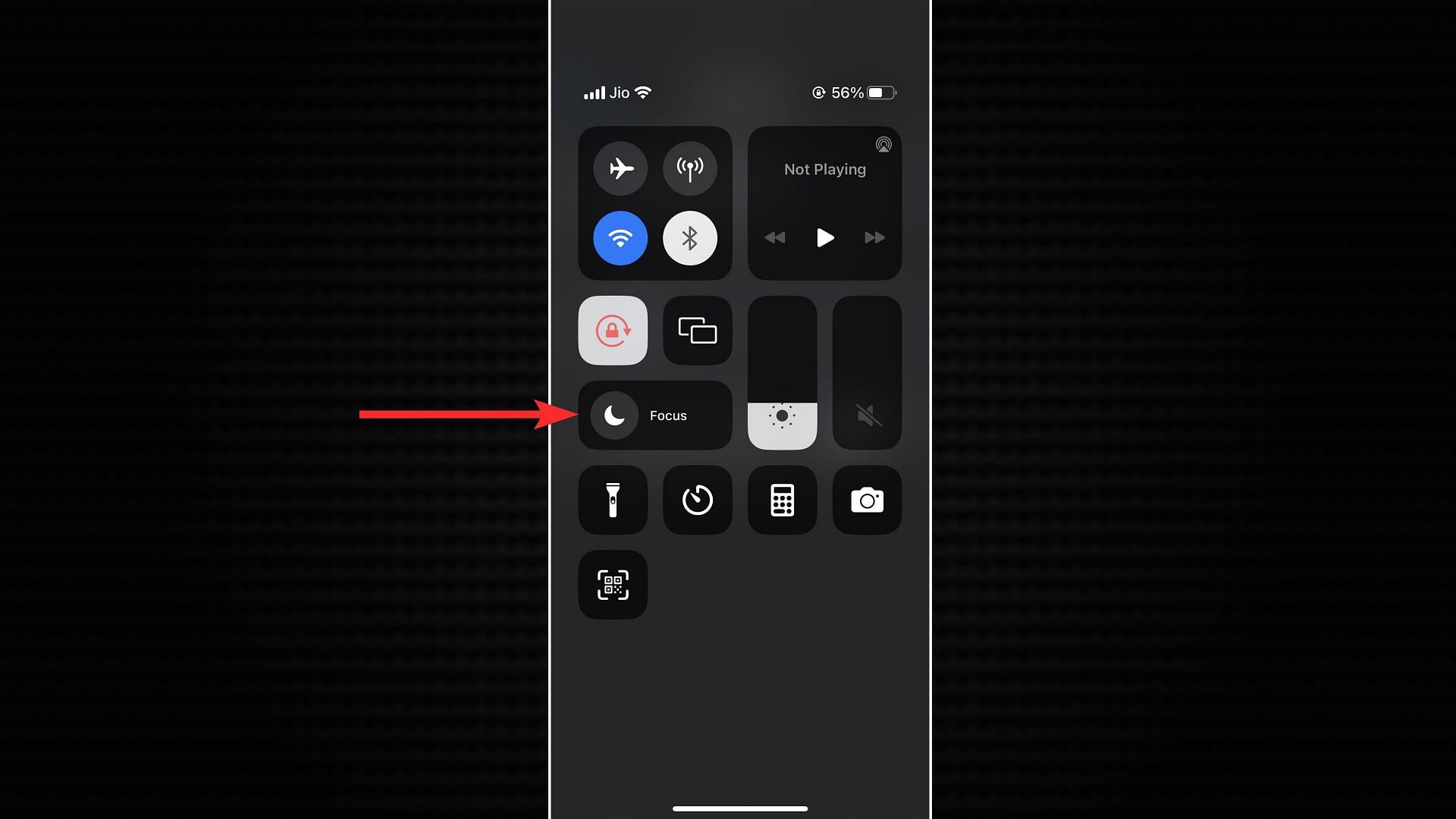Play media in Now Playing
The height and width of the screenshot is (819, 1456).
point(824,237)
